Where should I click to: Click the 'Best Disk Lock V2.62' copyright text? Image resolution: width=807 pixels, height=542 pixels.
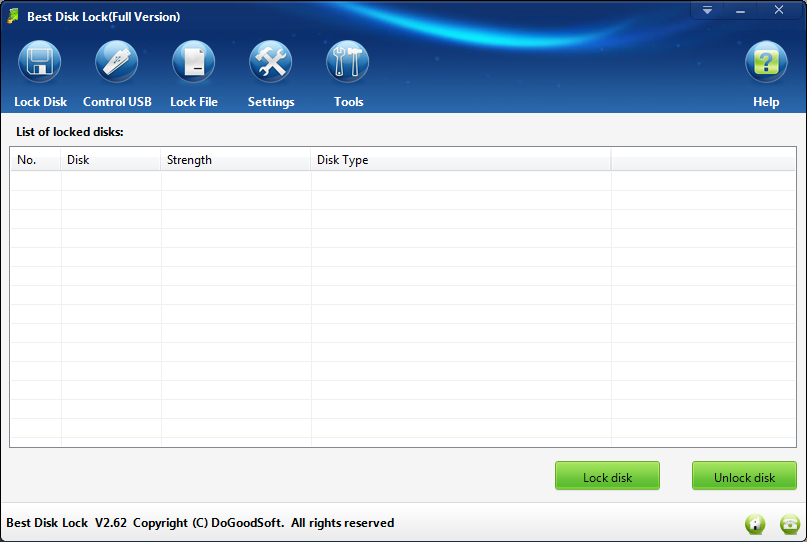200,523
